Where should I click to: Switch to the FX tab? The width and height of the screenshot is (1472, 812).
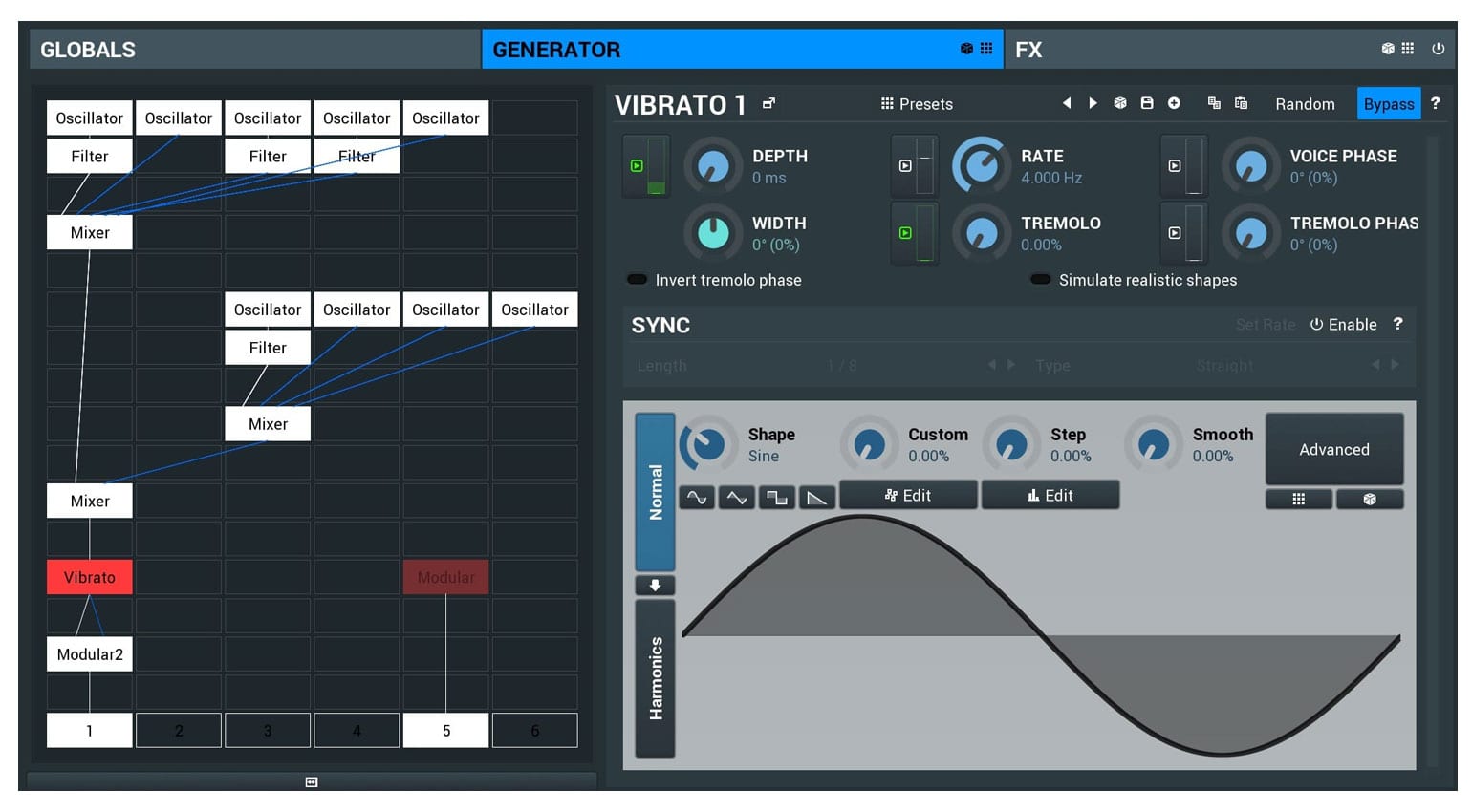pyautogui.click(x=1028, y=49)
